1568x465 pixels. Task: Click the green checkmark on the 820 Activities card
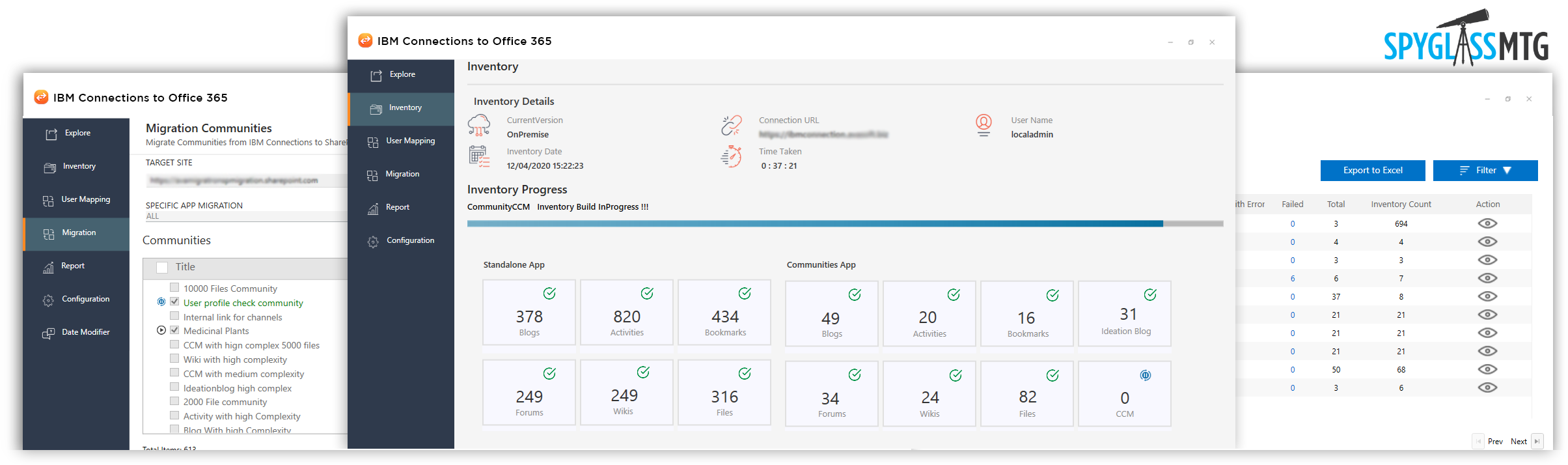pyautogui.click(x=647, y=293)
